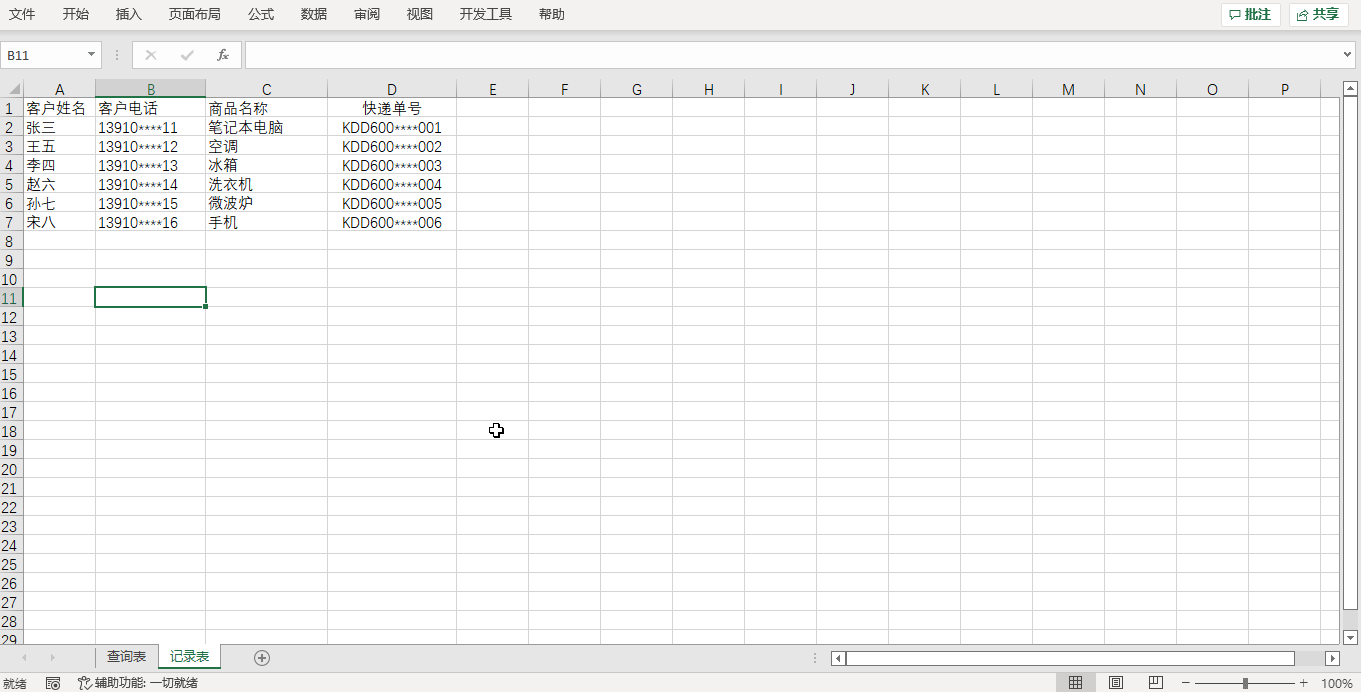
Task: Select column P header
Action: point(1284,89)
